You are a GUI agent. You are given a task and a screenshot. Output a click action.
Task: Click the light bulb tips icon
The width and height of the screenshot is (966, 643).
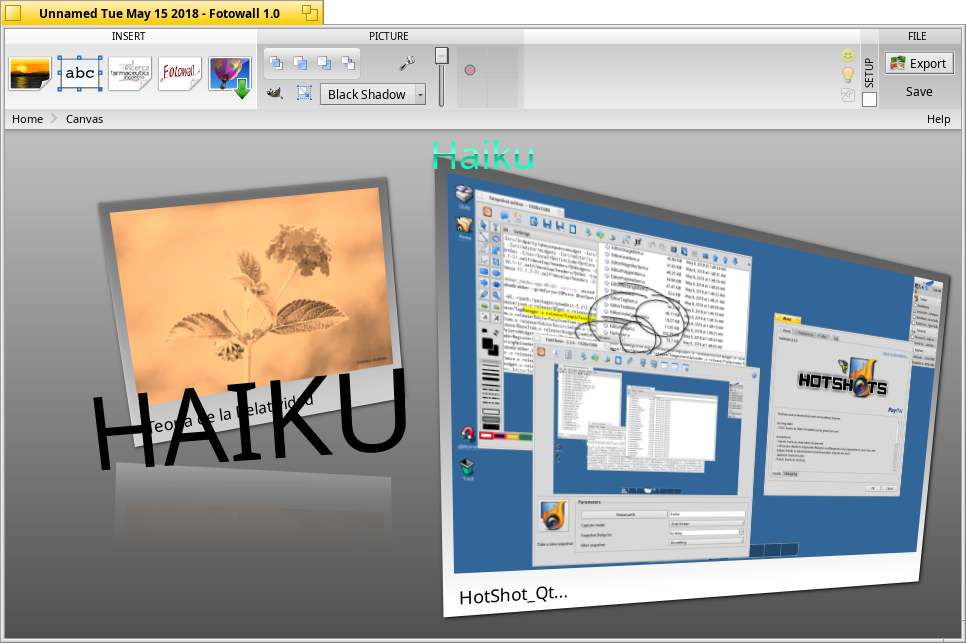[848, 75]
